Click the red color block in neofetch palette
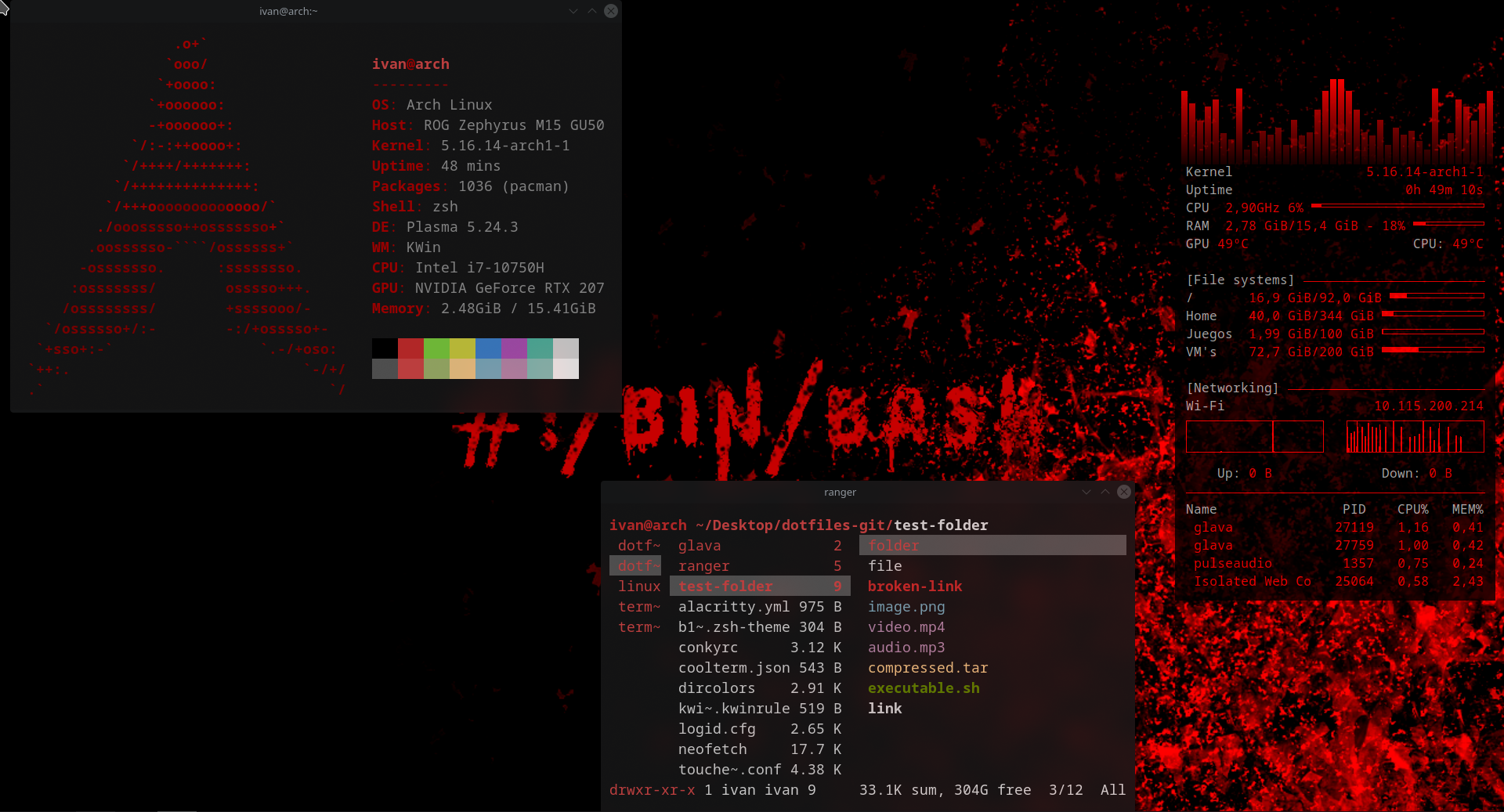Viewport: 1504px width, 812px height. click(x=410, y=348)
